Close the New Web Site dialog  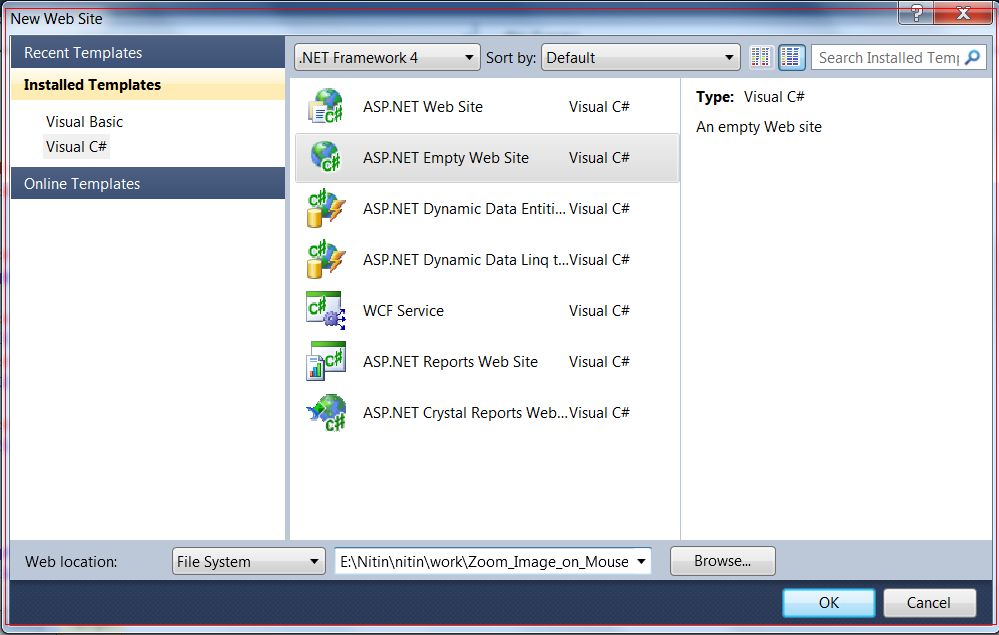(963, 13)
